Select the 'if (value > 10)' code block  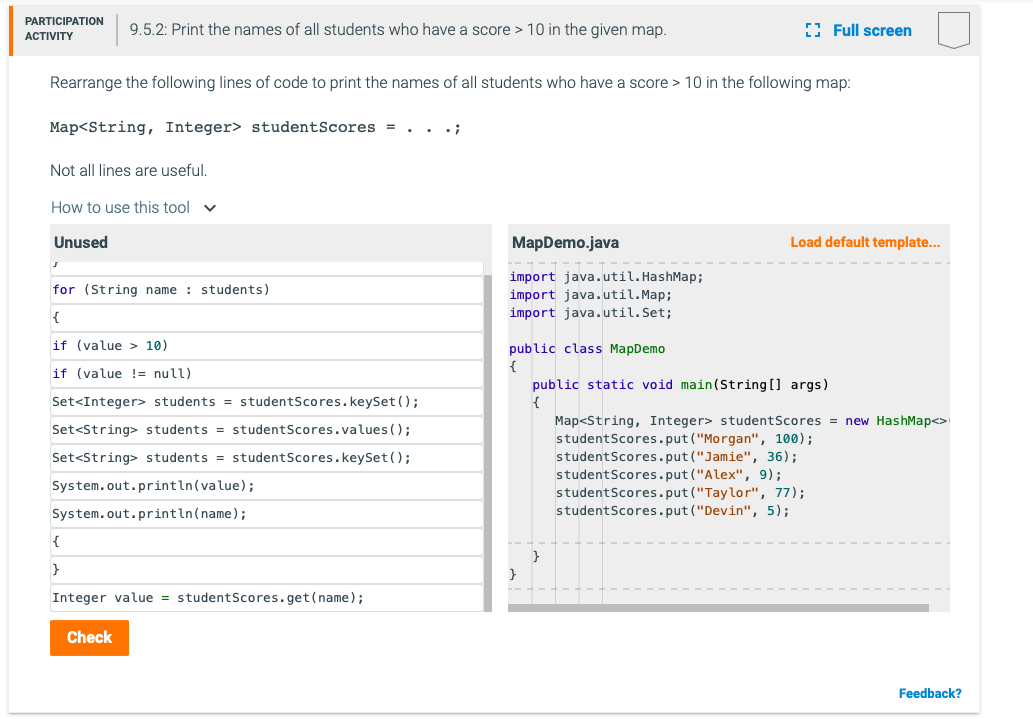[x=110, y=346]
